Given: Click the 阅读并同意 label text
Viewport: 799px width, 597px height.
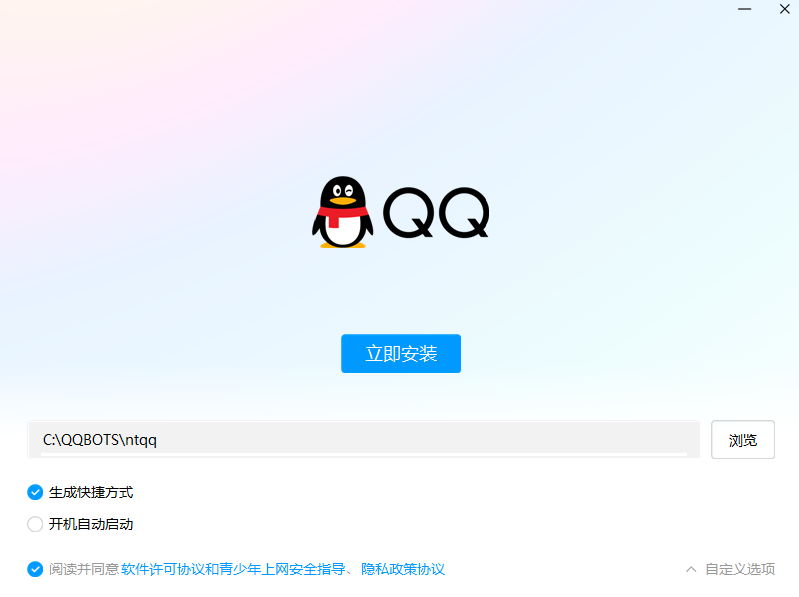Looking at the screenshot, I should (x=84, y=569).
